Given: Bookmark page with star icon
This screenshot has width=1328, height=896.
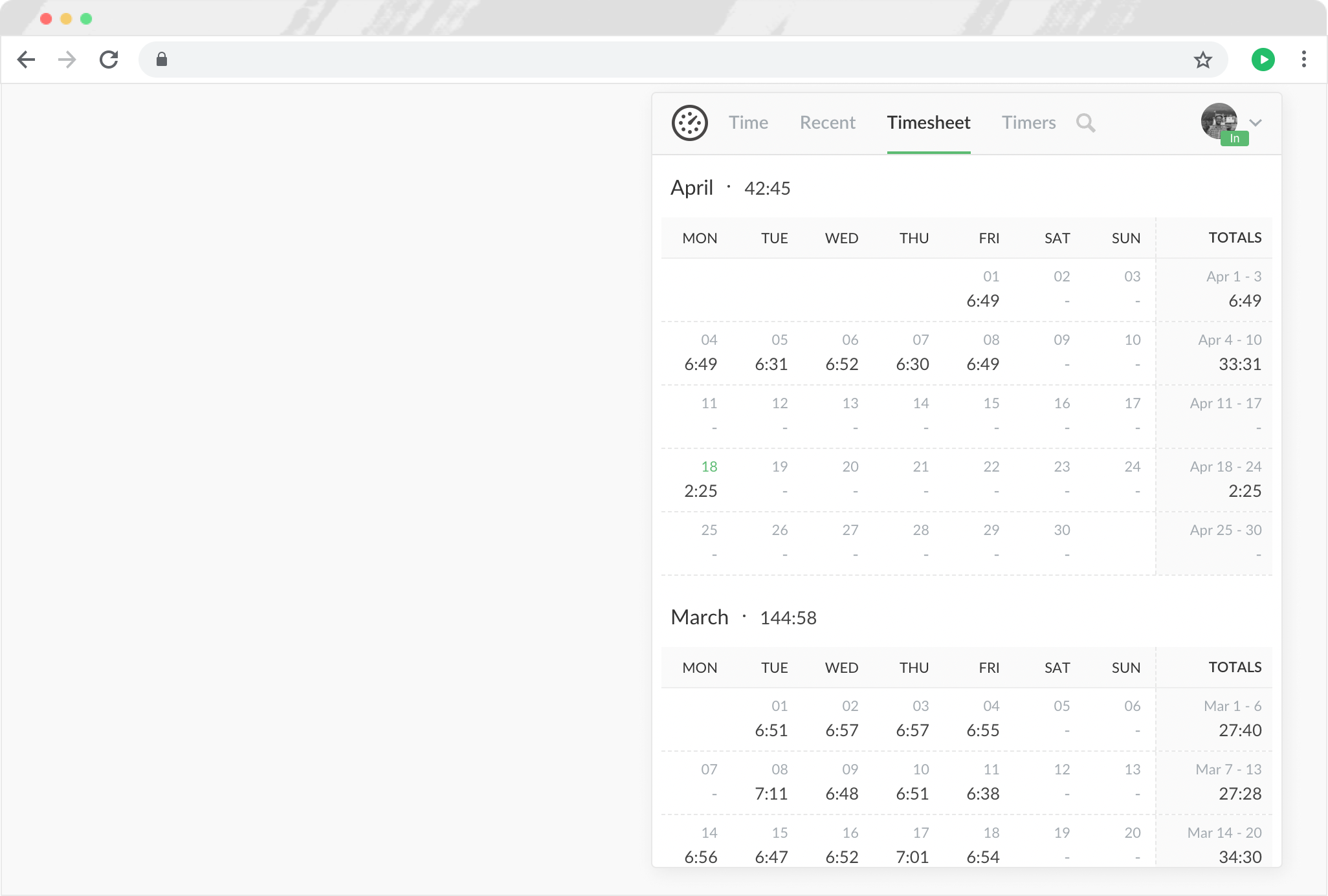Looking at the screenshot, I should tap(1202, 60).
